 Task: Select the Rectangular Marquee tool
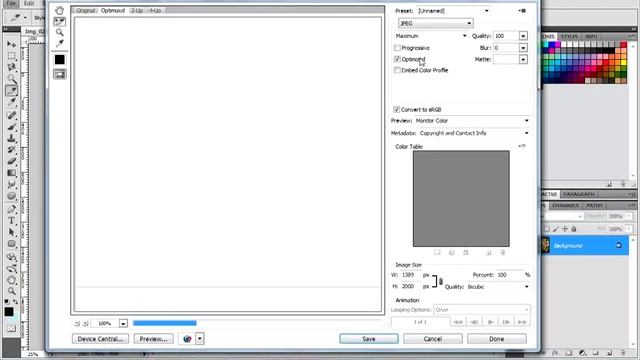(x=11, y=55)
